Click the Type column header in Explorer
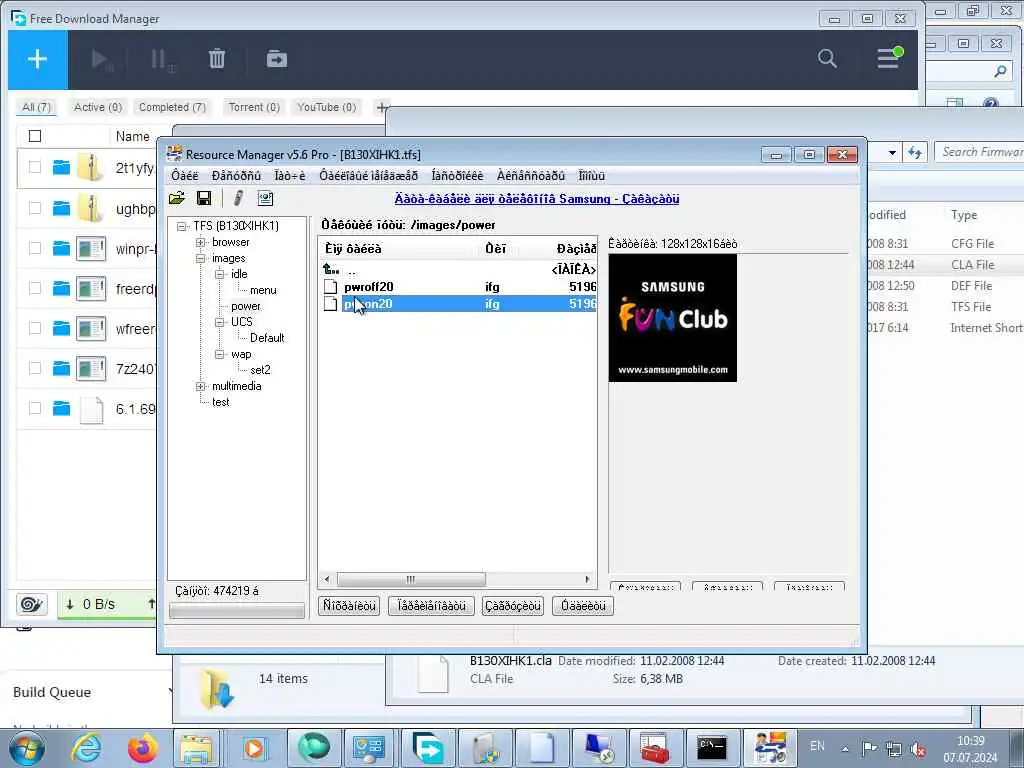1024x768 pixels. click(x=964, y=215)
